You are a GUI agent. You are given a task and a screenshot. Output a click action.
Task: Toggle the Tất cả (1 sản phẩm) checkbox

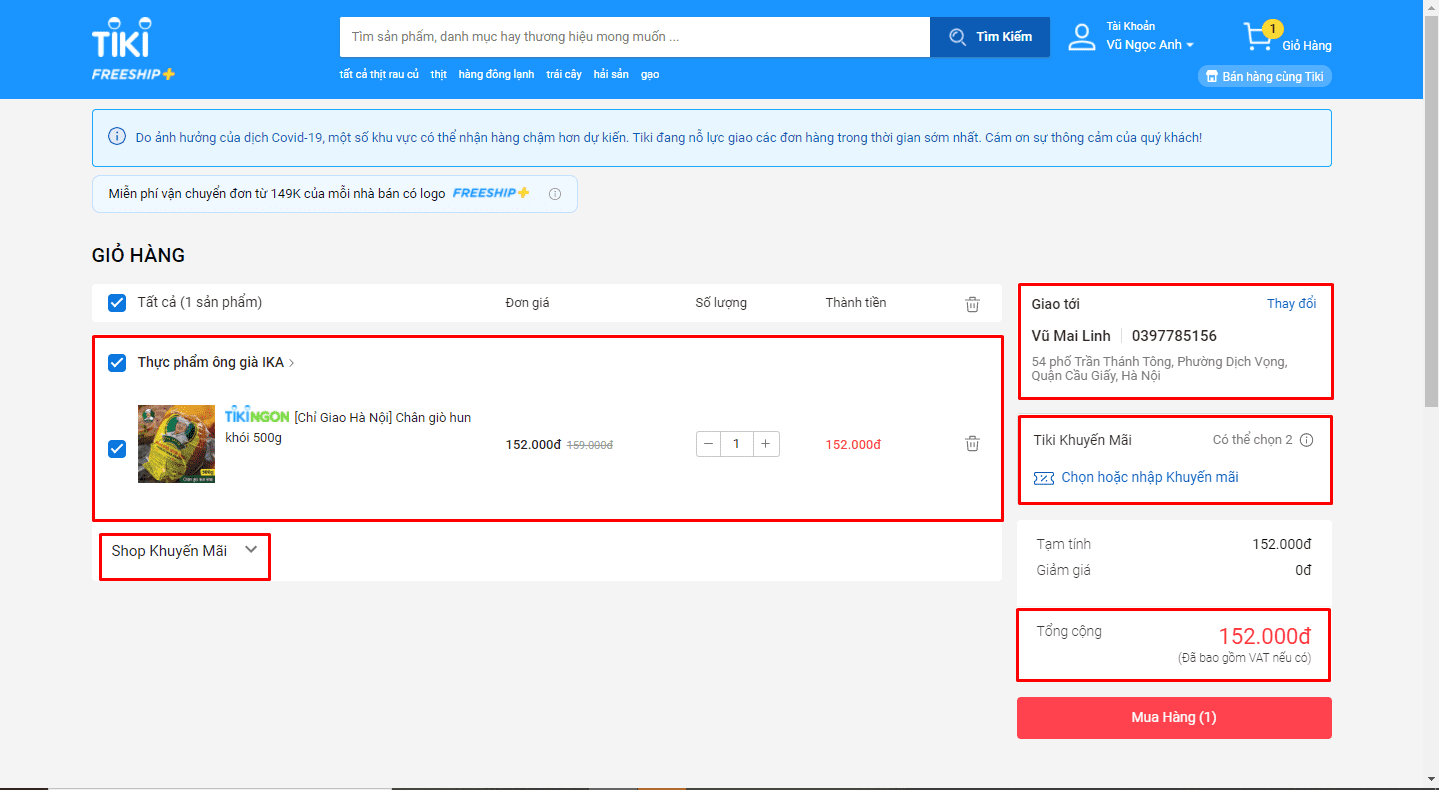point(117,303)
